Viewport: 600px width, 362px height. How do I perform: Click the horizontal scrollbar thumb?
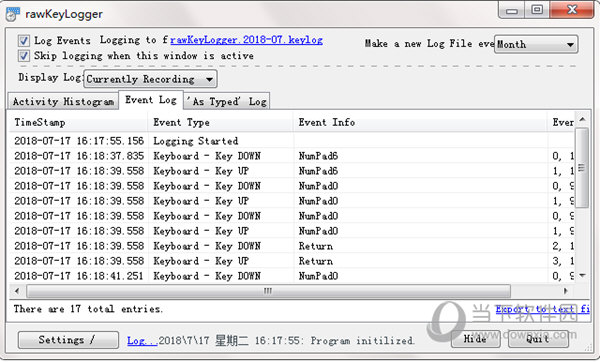(268, 291)
